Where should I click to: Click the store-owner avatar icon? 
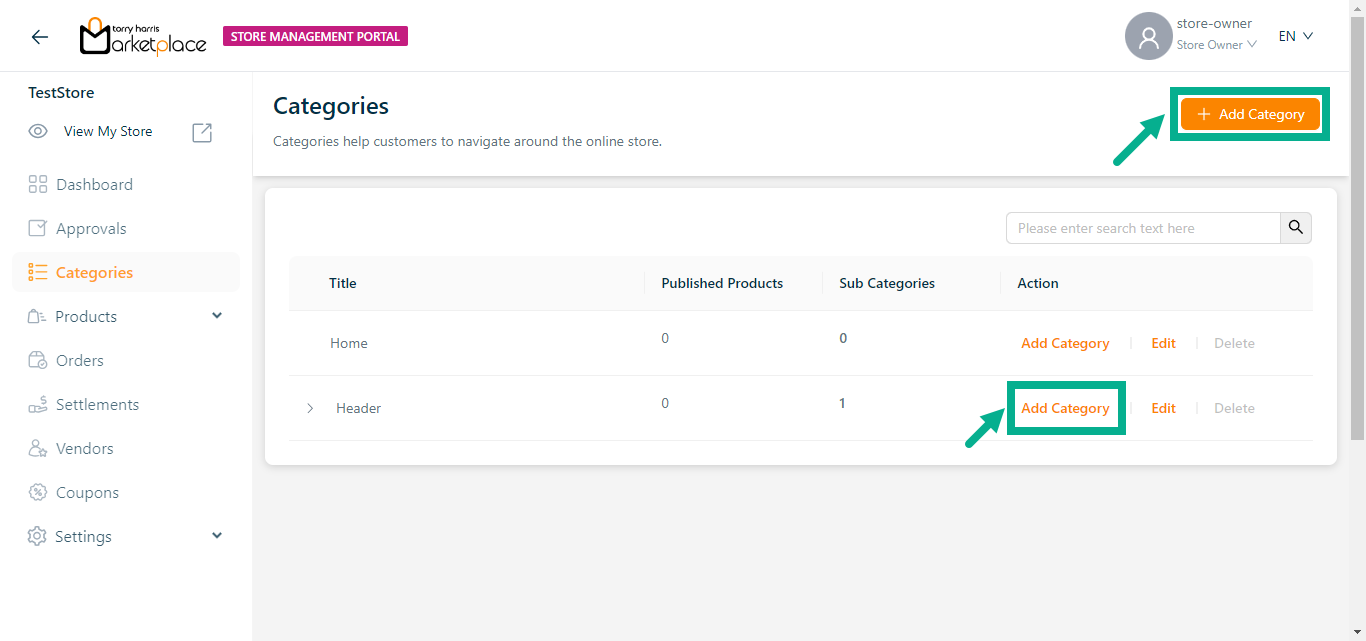1148,37
